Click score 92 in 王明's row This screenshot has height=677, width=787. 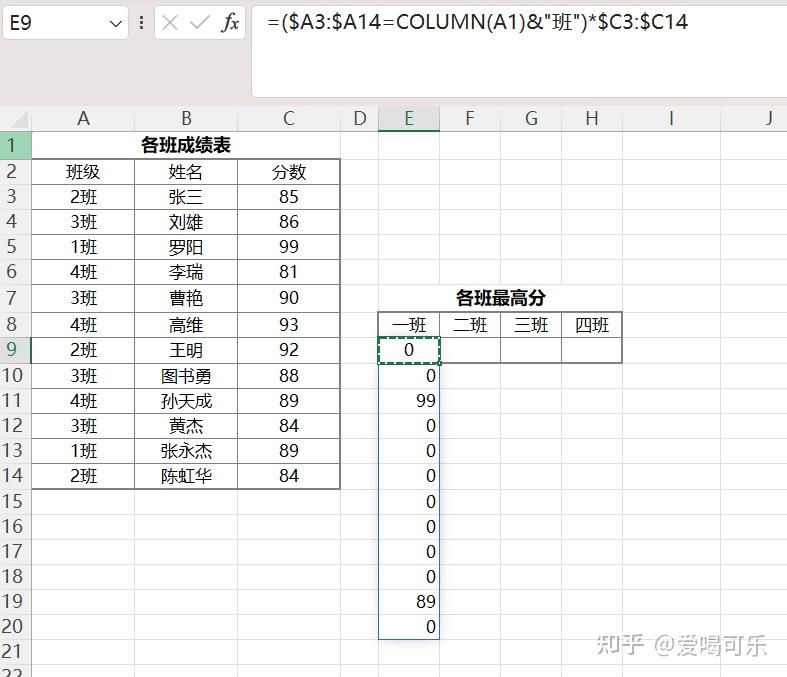click(289, 350)
